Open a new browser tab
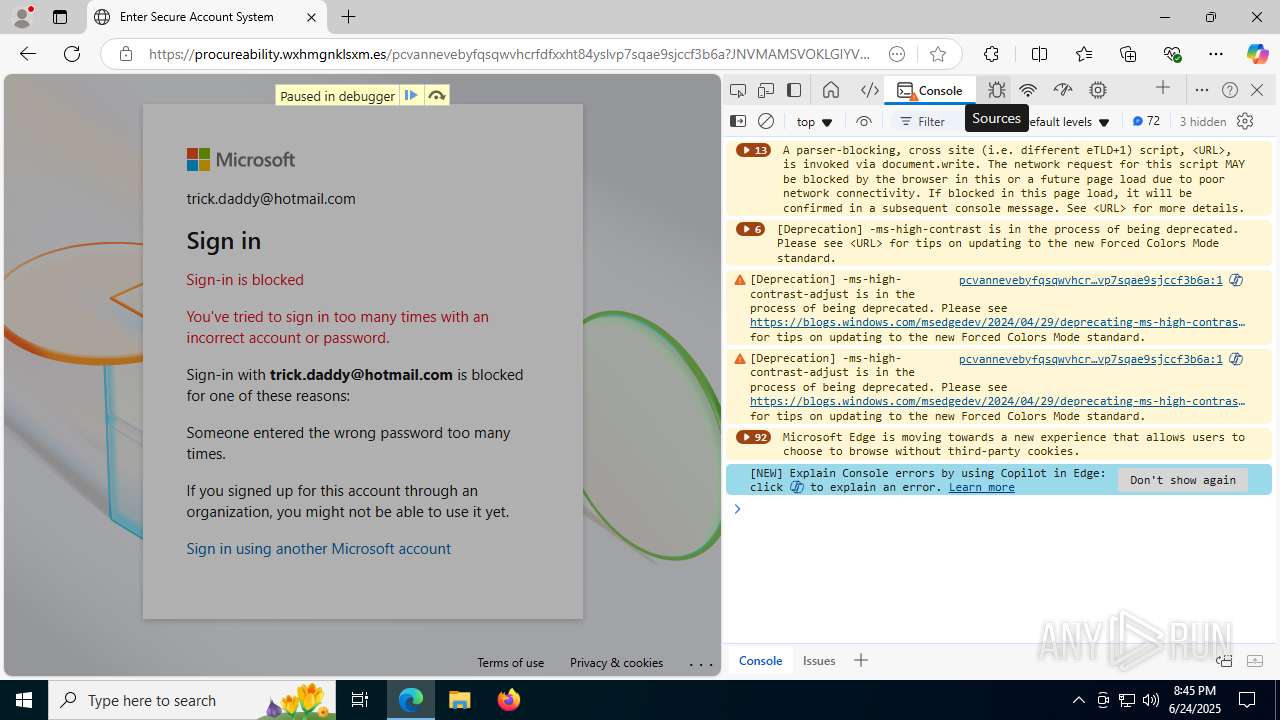This screenshot has width=1280, height=720. 348,17
